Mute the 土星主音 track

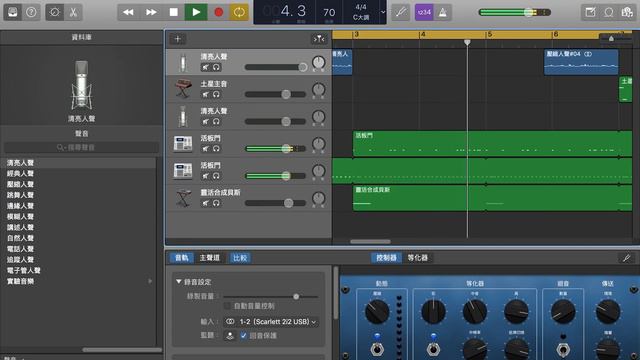tap(205, 94)
